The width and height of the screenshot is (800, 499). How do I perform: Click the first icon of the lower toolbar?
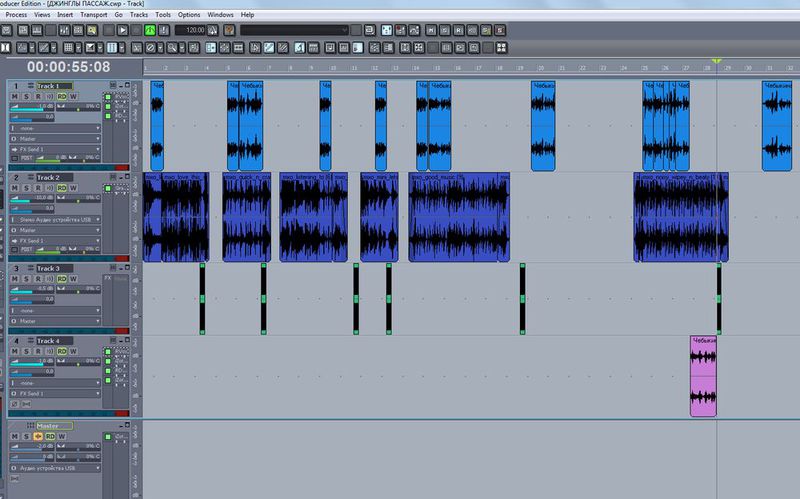pos(6,48)
